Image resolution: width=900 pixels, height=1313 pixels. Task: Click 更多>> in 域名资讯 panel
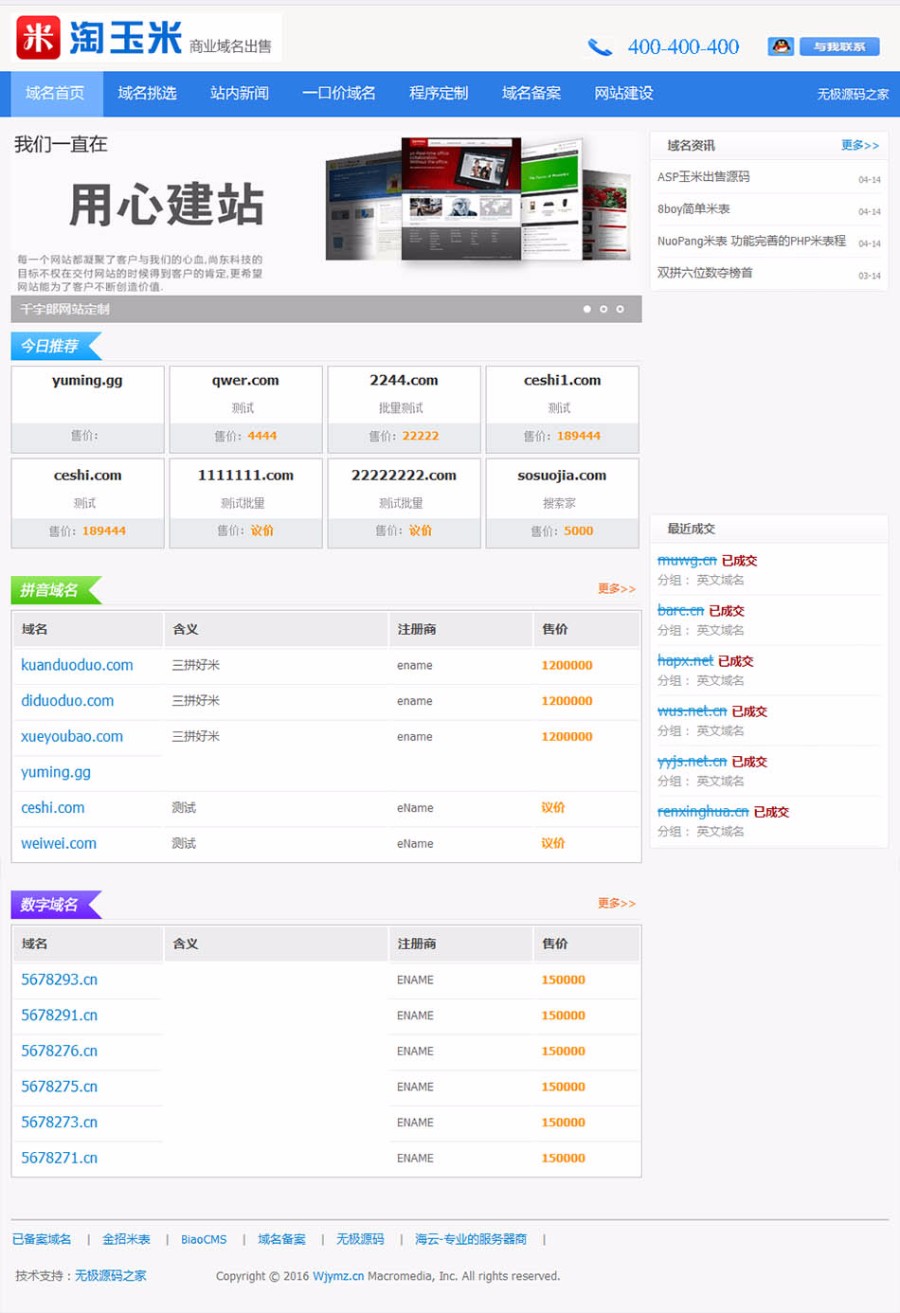click(861, 145)
